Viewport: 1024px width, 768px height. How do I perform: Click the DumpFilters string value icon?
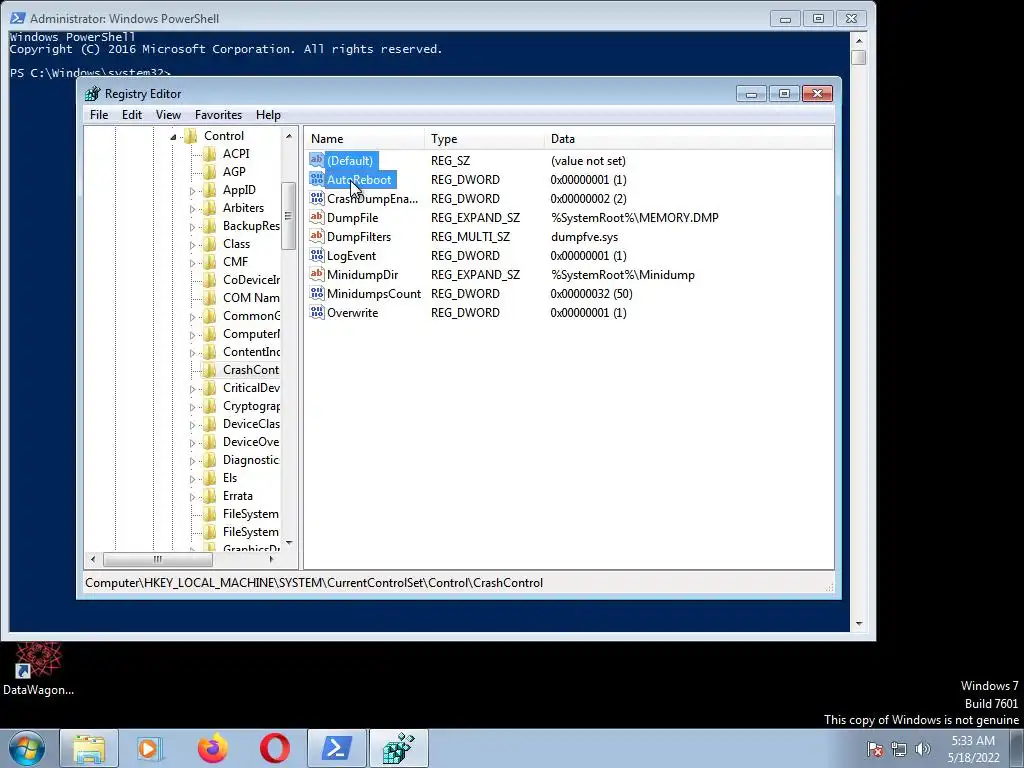tap(317, 236)
